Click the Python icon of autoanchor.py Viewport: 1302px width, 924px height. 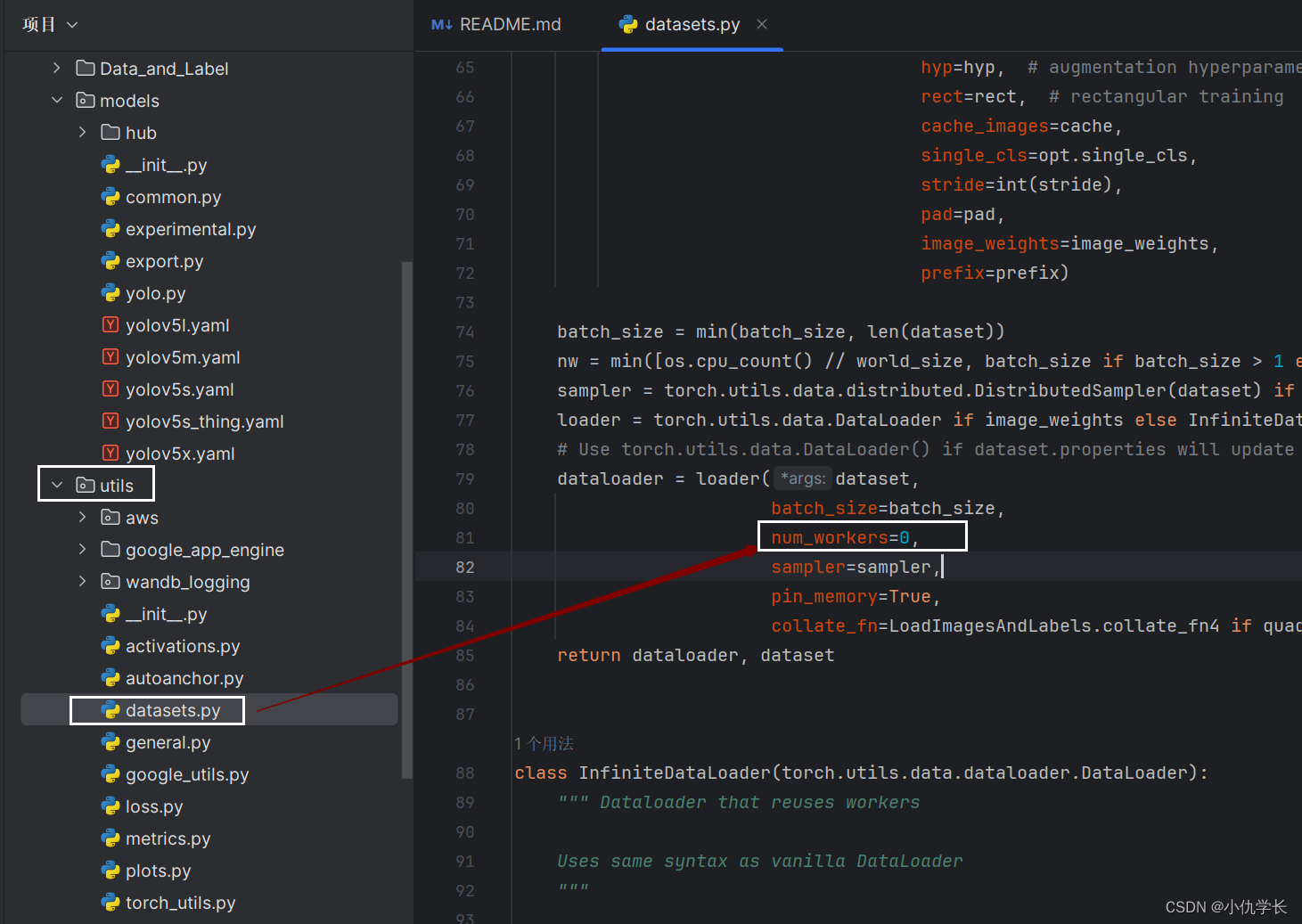[111, 678]
